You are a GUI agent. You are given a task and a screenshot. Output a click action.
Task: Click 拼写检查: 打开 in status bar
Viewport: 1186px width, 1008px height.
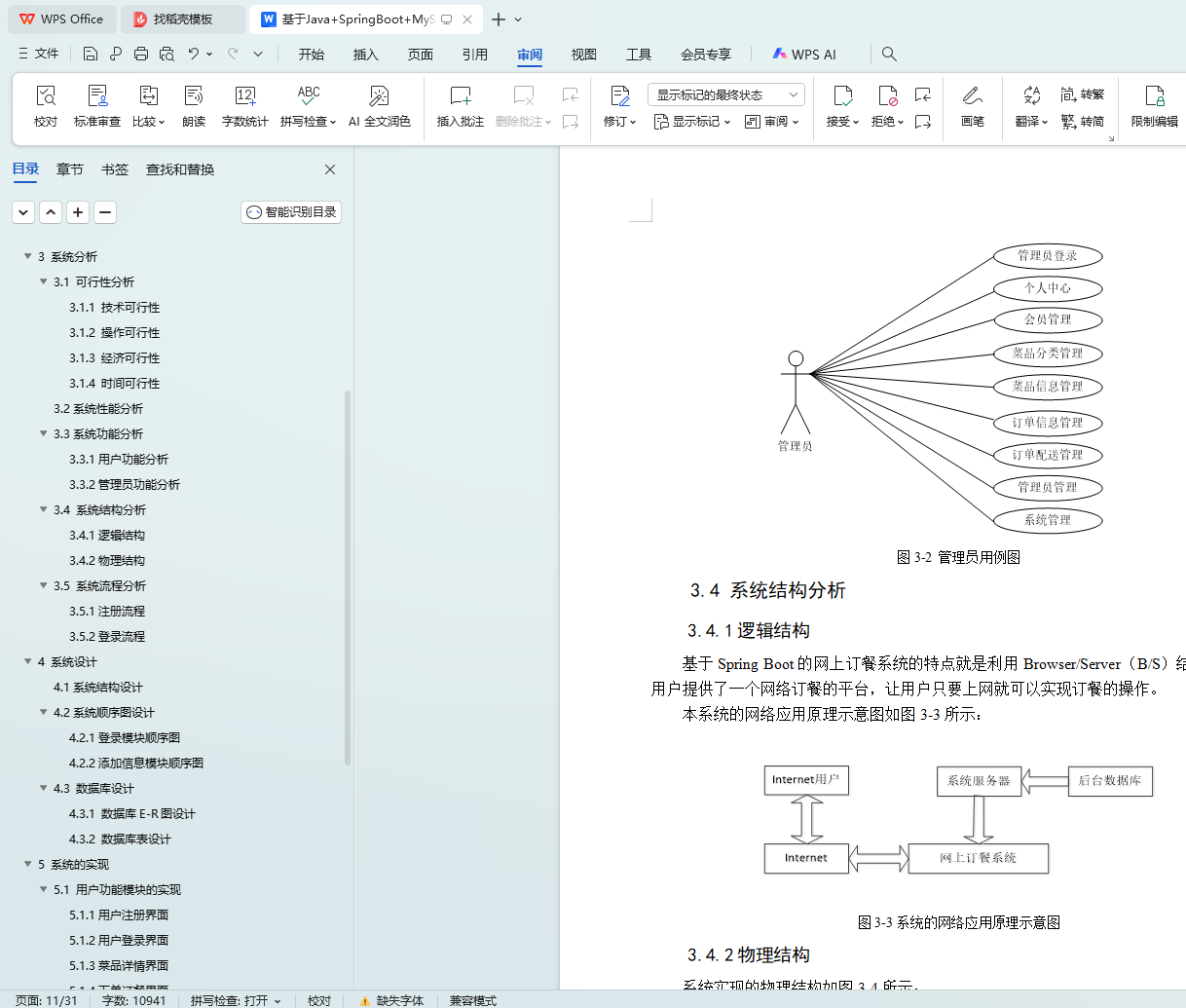[x=235, y=1000]
